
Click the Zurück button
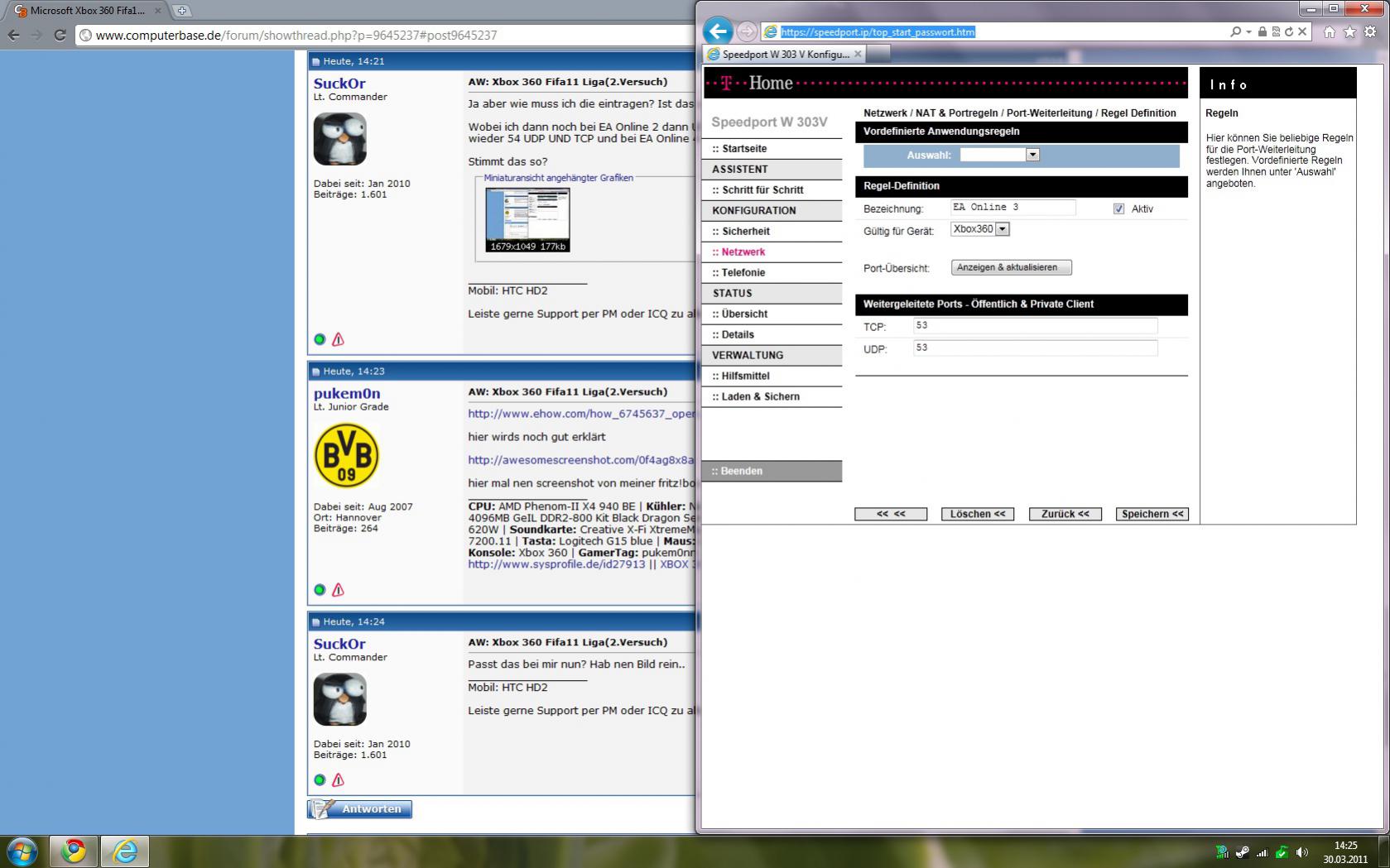pyautogui.click(x=1065, y=514)
